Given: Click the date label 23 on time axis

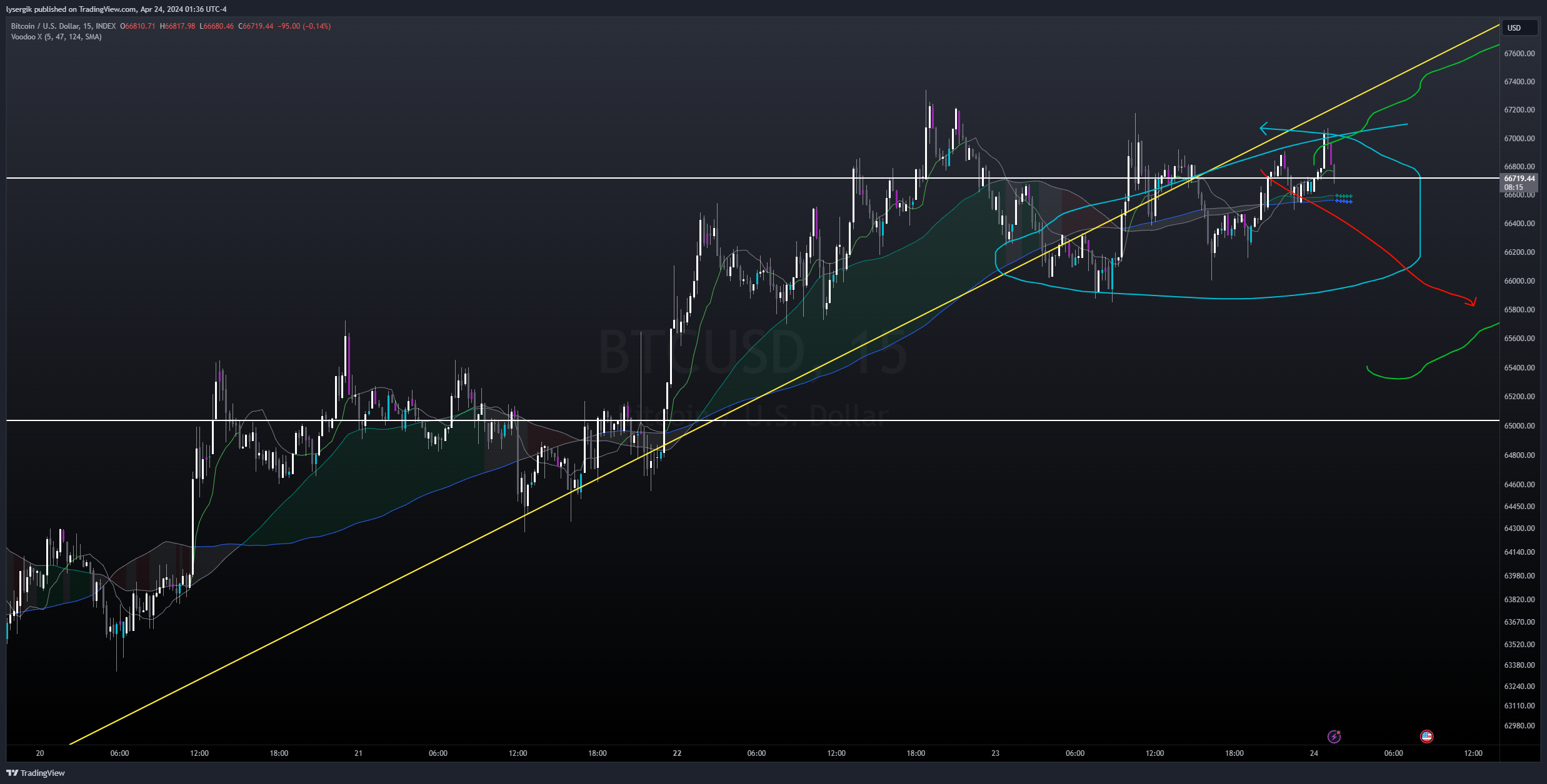Looking at the screenshot, I should [995, 753].
